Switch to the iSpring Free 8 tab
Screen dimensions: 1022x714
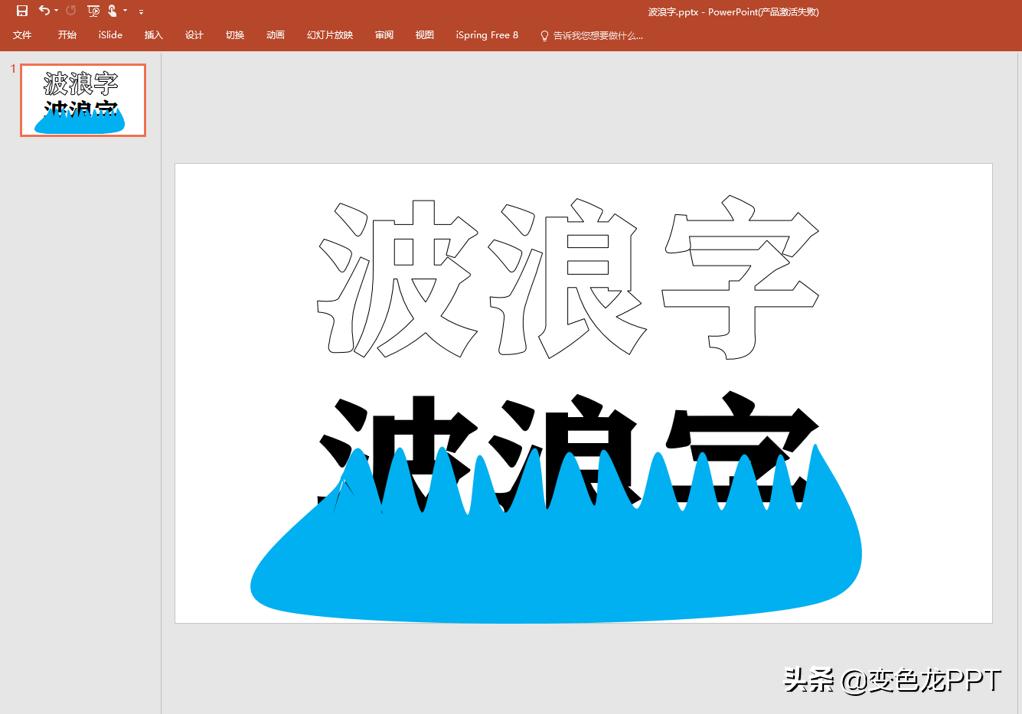point(486,35)
